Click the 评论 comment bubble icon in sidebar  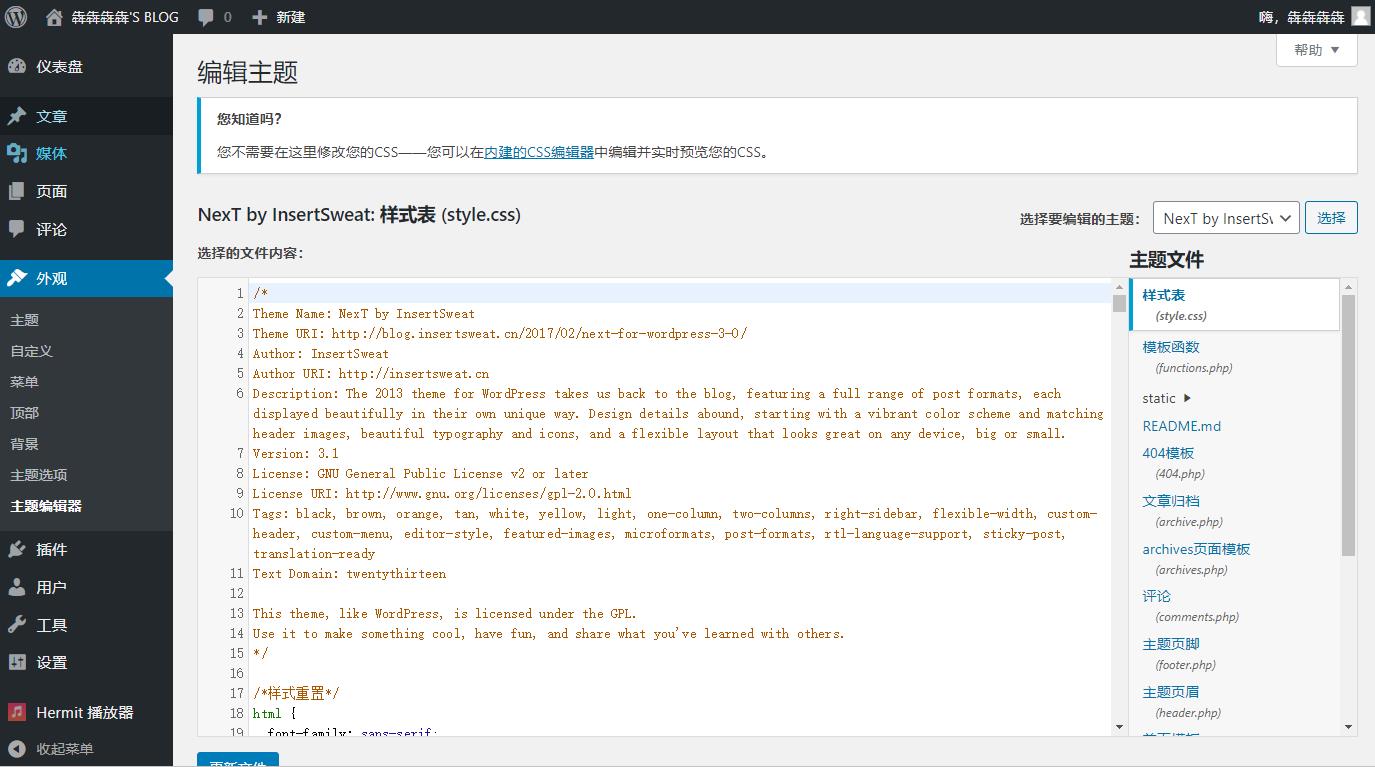click(x=17, y=229)
